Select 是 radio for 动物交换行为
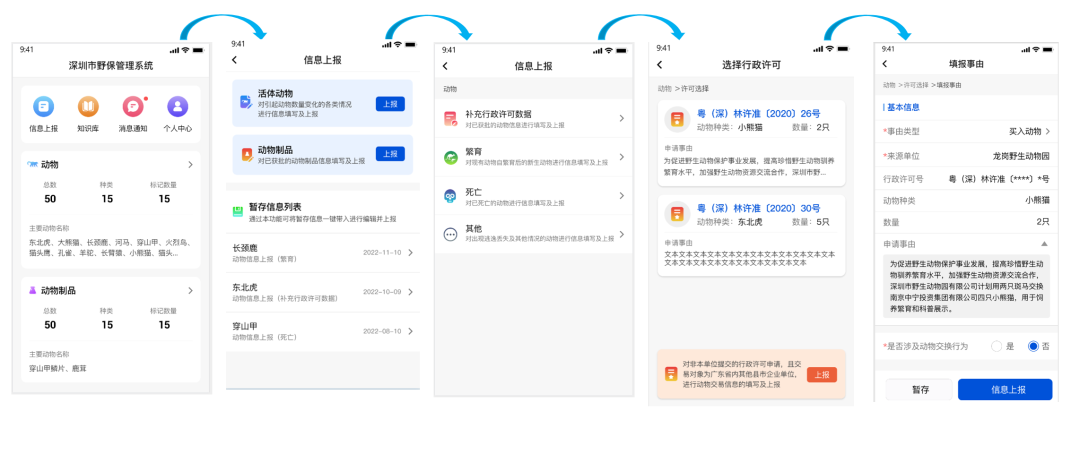The height and width of the screenshot is (462, 1080). click(996, 346)
